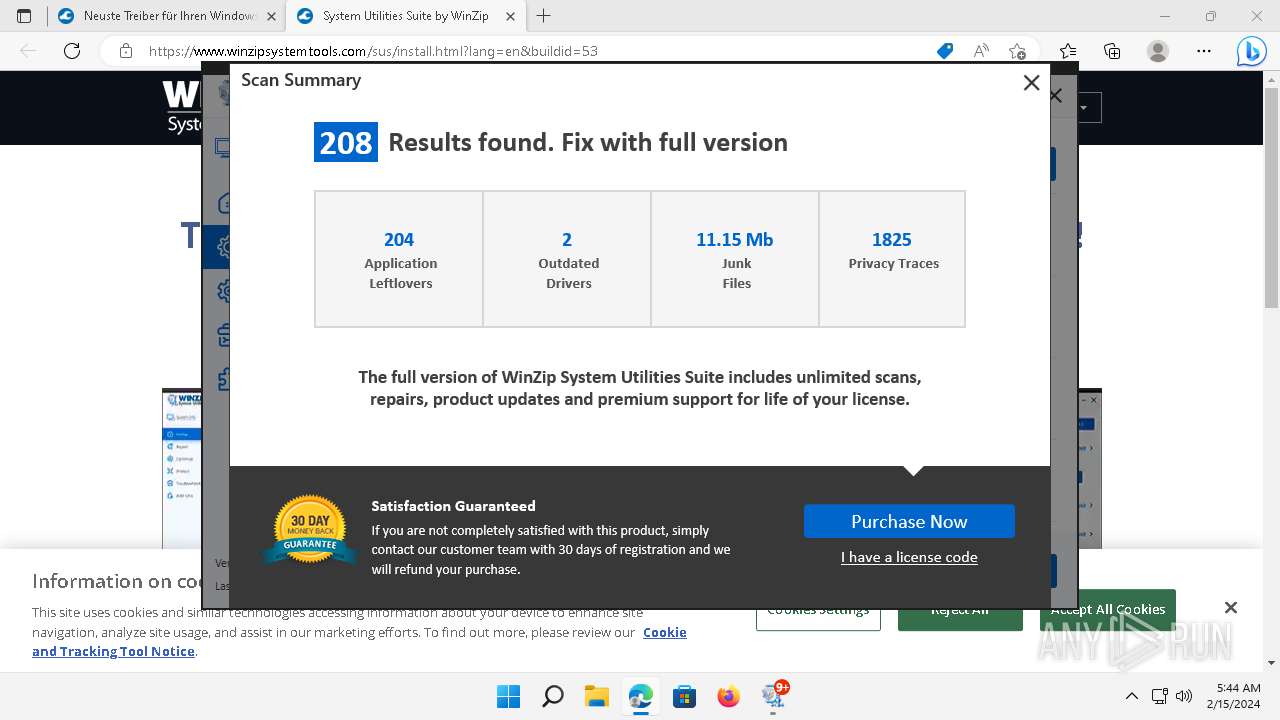Viewport: 1280px width, 720px height.
Task: Launch Firefox from the taskbar
Action: 728,696
